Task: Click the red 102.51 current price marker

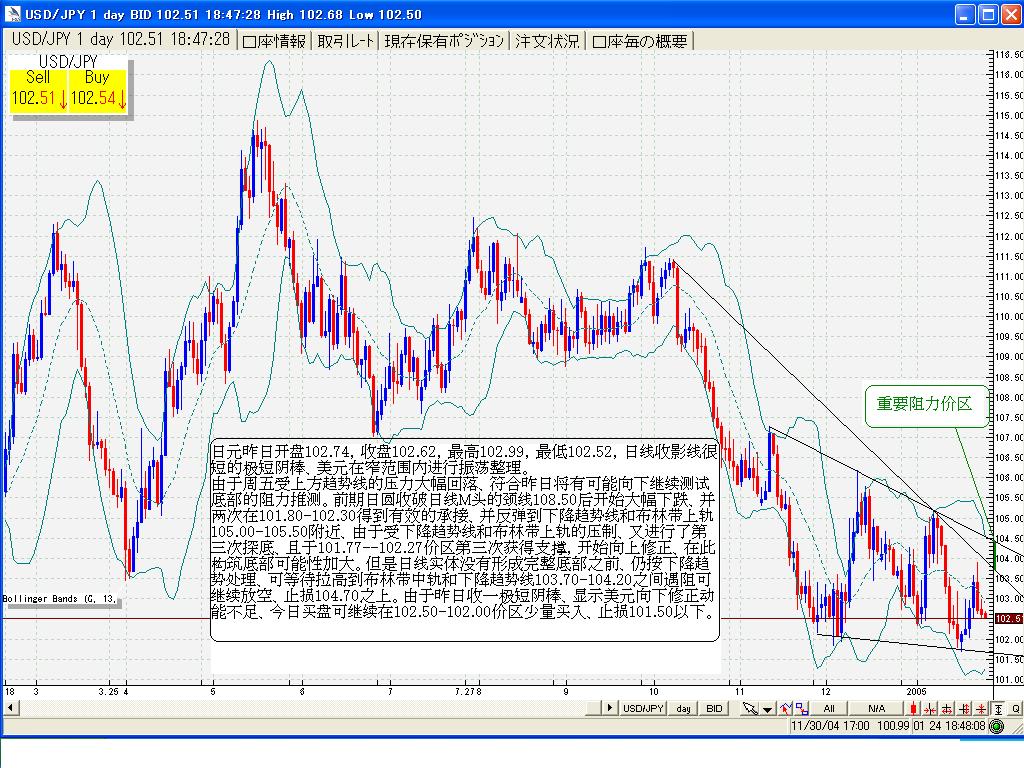Action: click(x=1008, y=618)
